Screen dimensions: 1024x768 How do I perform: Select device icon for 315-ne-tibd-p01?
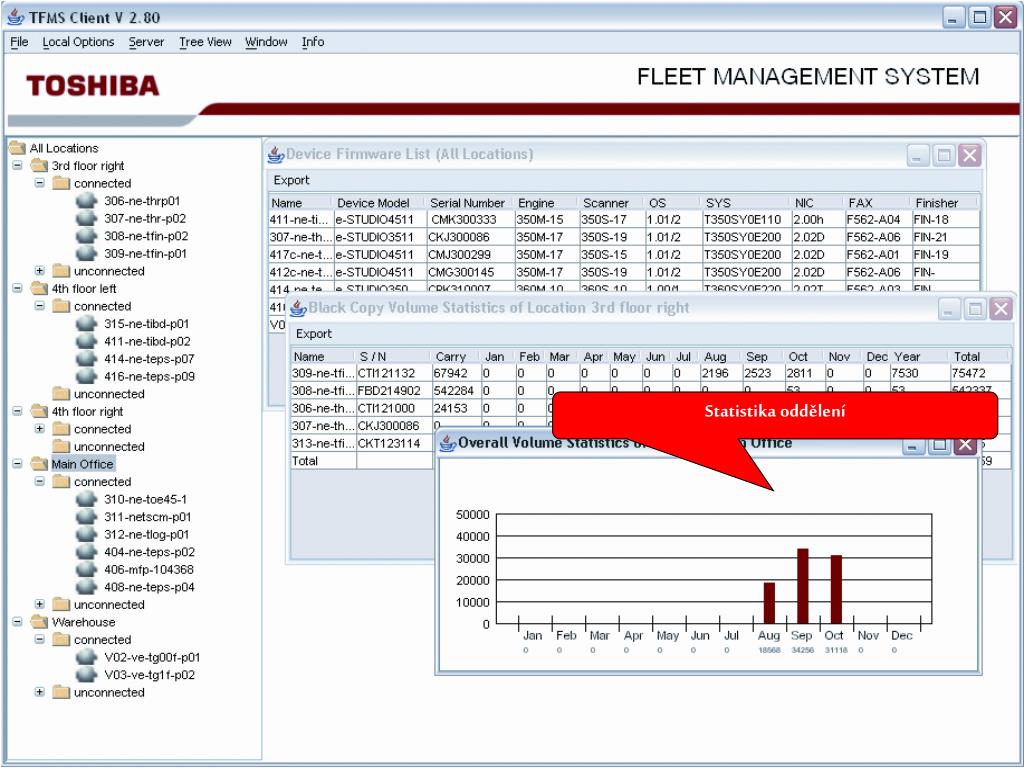[86, 323]
